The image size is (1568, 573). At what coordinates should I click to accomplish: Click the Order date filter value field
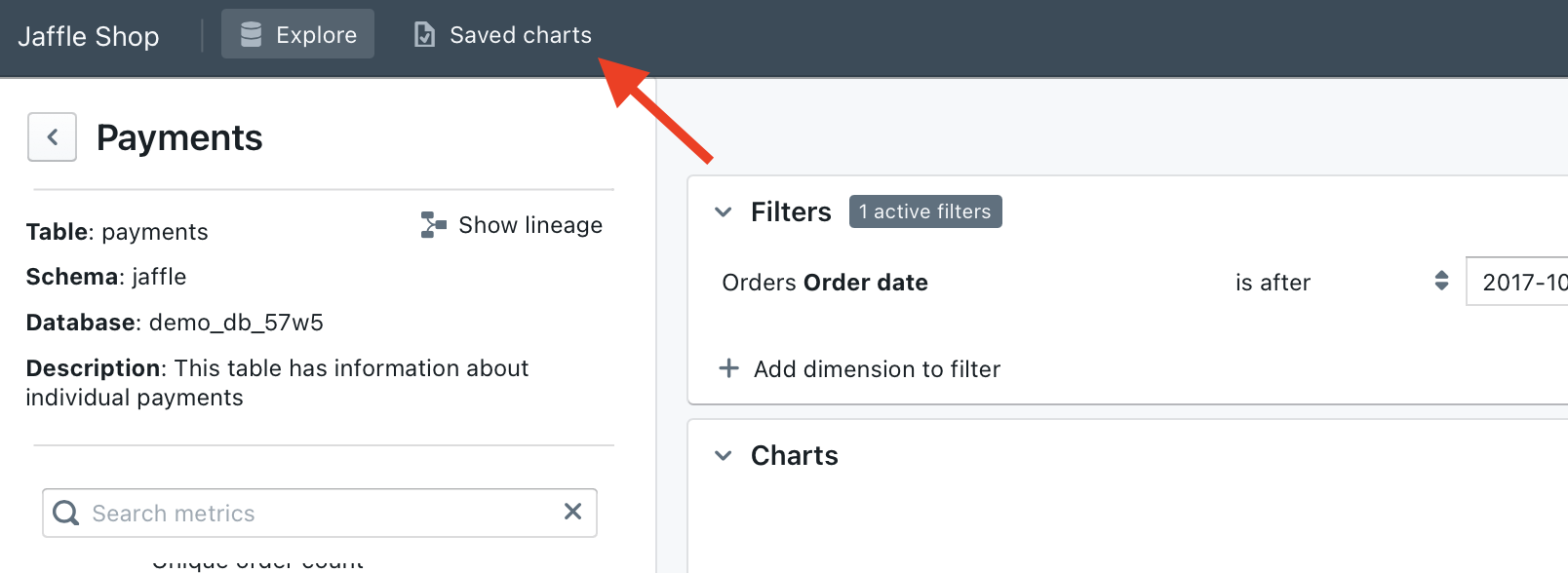(1517, 283)
